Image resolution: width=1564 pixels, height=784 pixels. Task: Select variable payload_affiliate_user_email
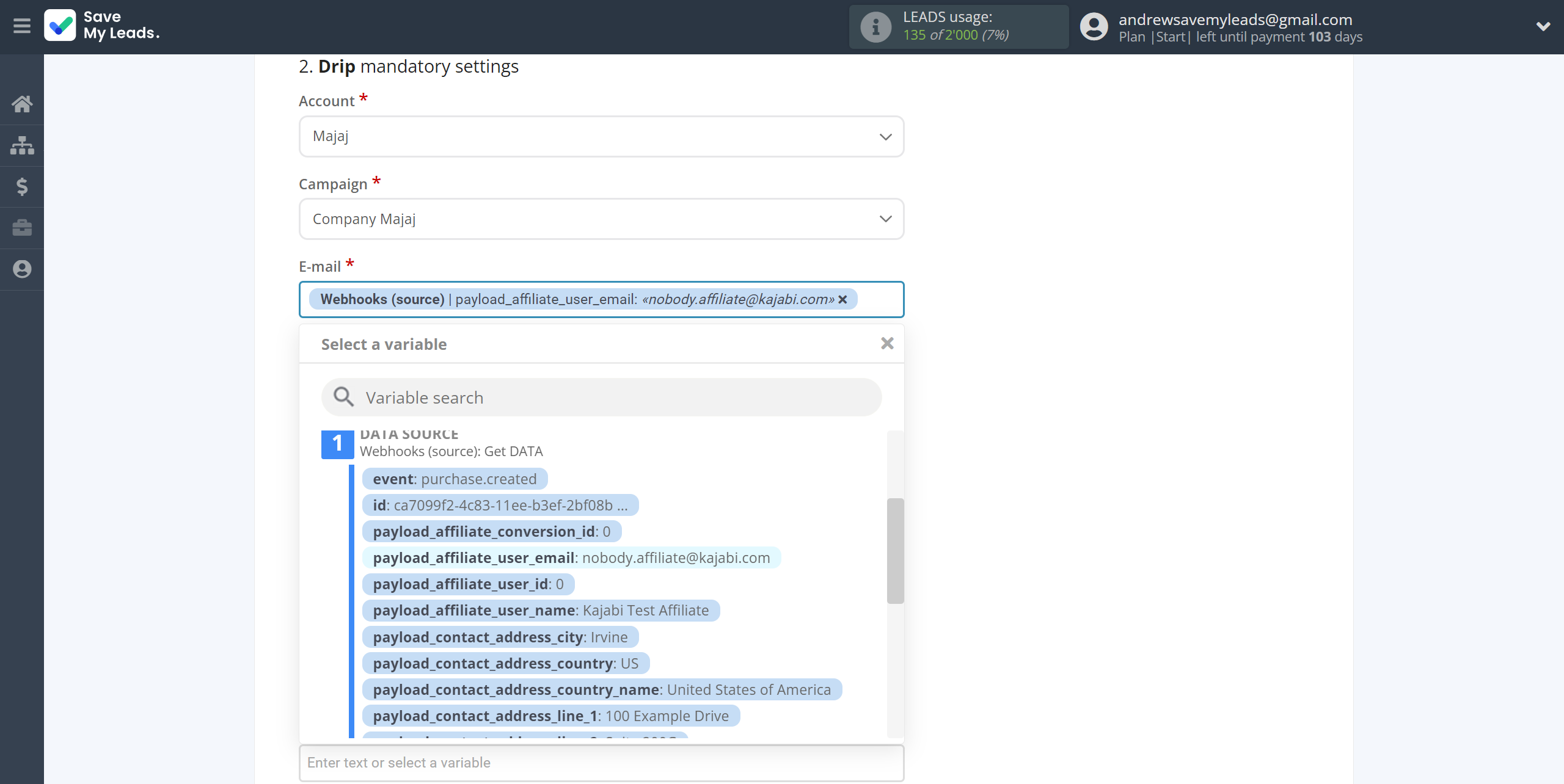571,557
